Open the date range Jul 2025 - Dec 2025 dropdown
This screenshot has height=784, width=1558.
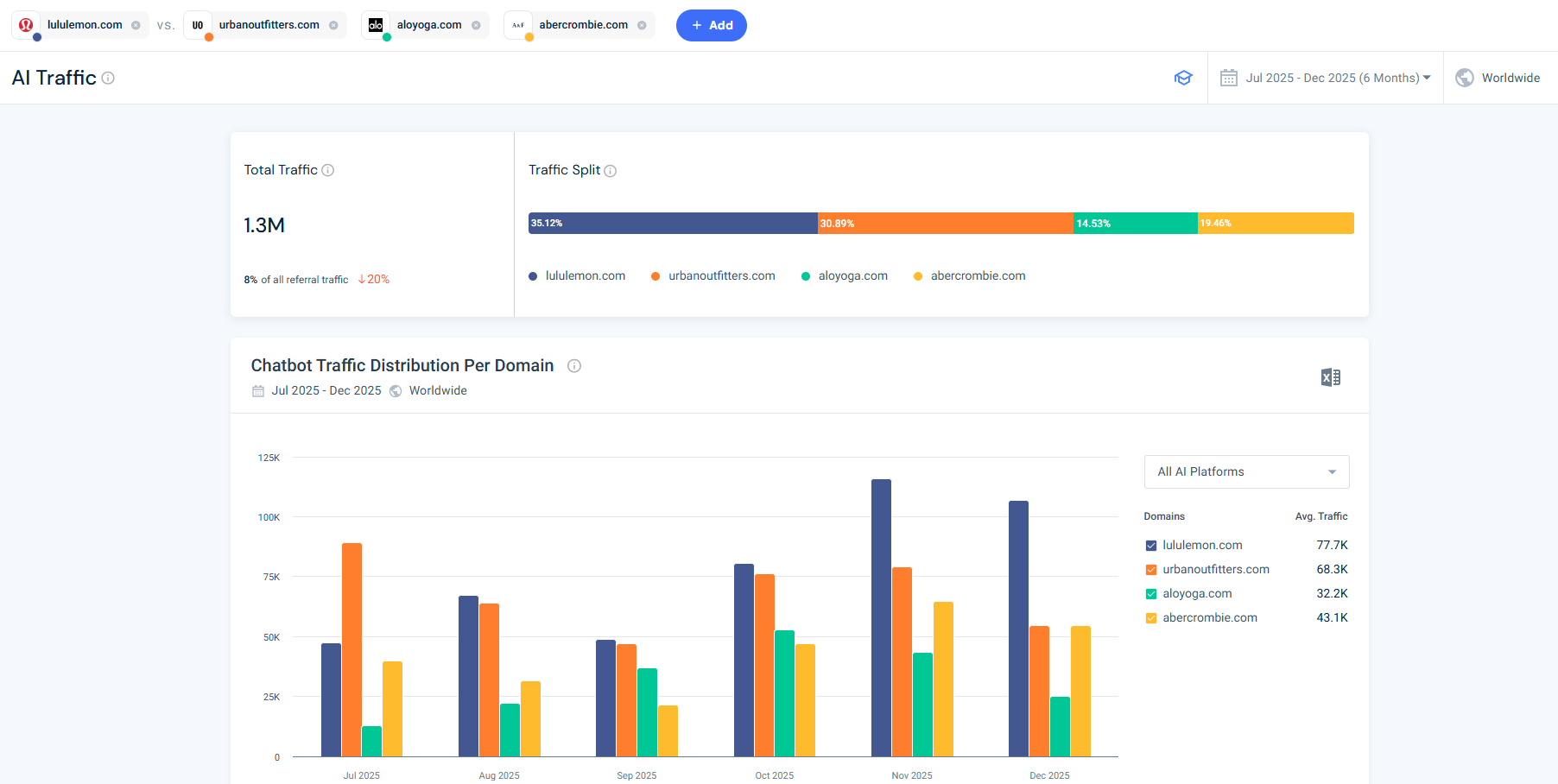coord(1326,78)
